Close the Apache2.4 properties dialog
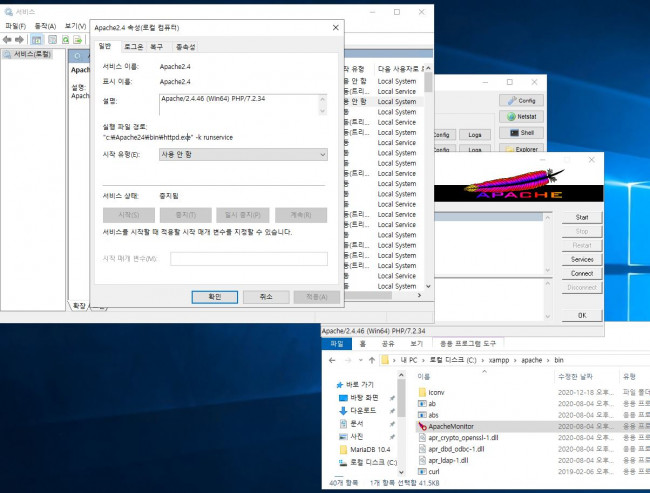This screenshot has width=650, height=493. pyautogui.click(x=335, y=28)
